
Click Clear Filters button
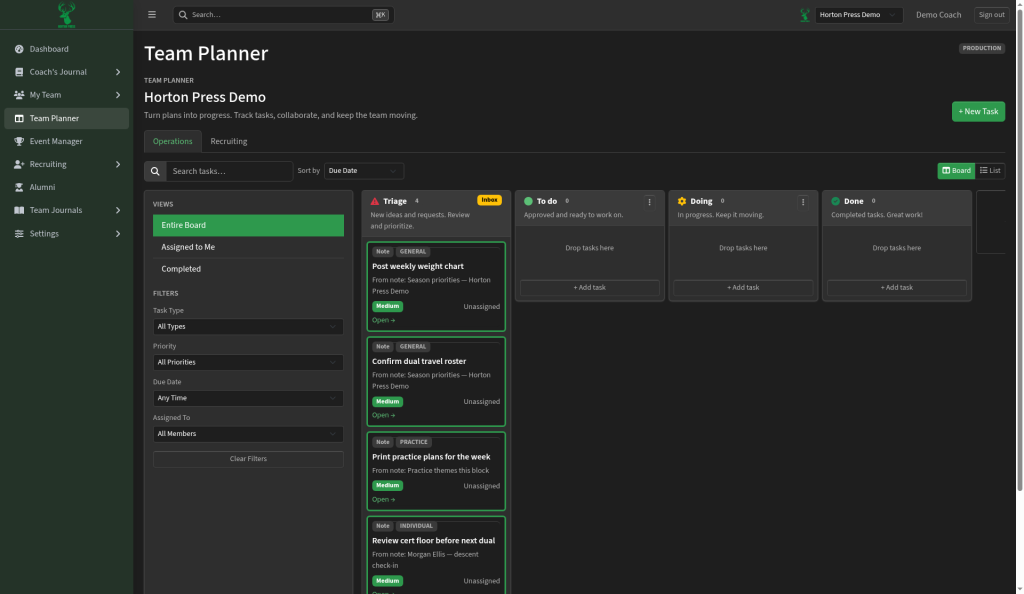coord(248,459)
